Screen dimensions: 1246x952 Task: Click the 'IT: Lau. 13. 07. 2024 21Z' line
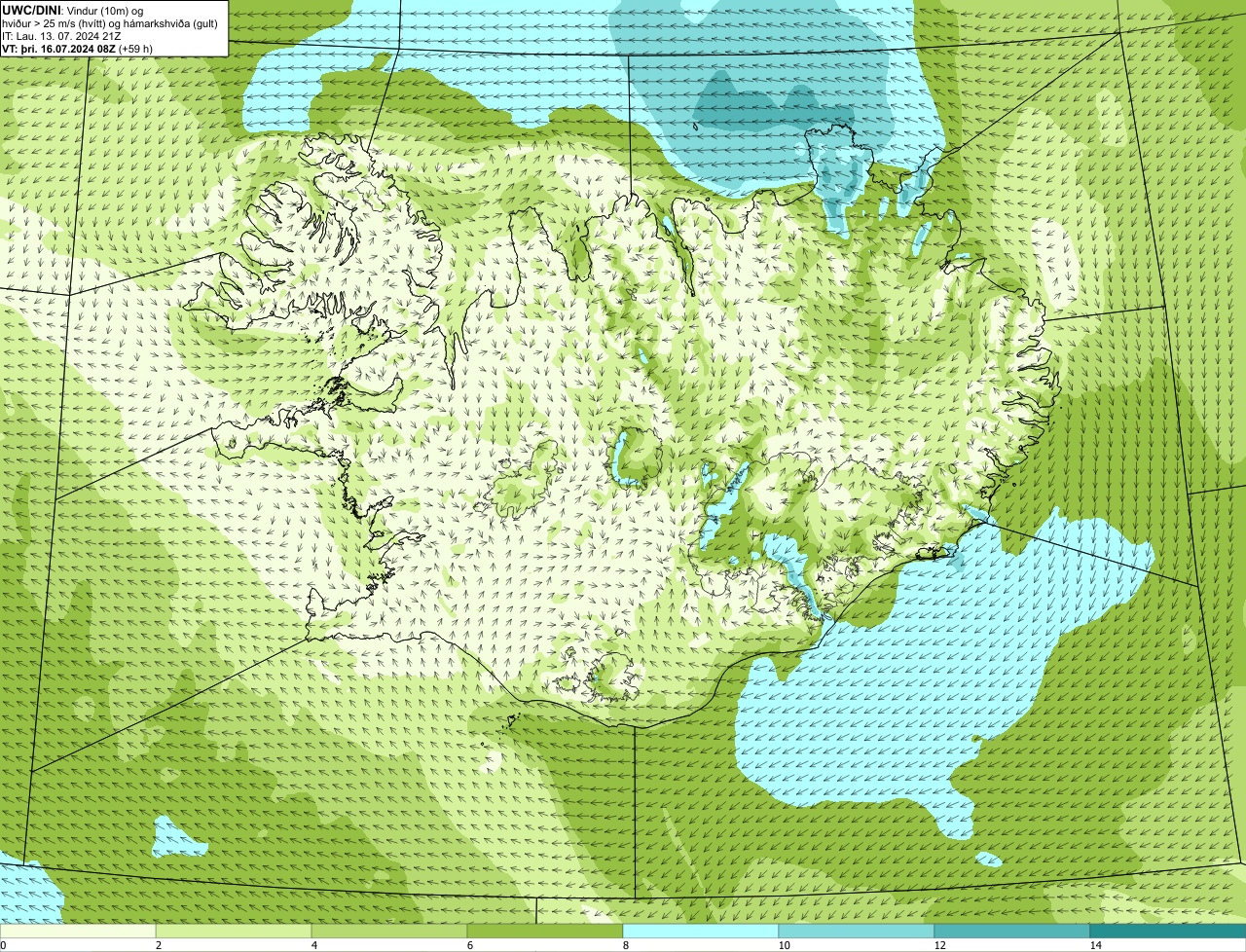pos(61,35)
